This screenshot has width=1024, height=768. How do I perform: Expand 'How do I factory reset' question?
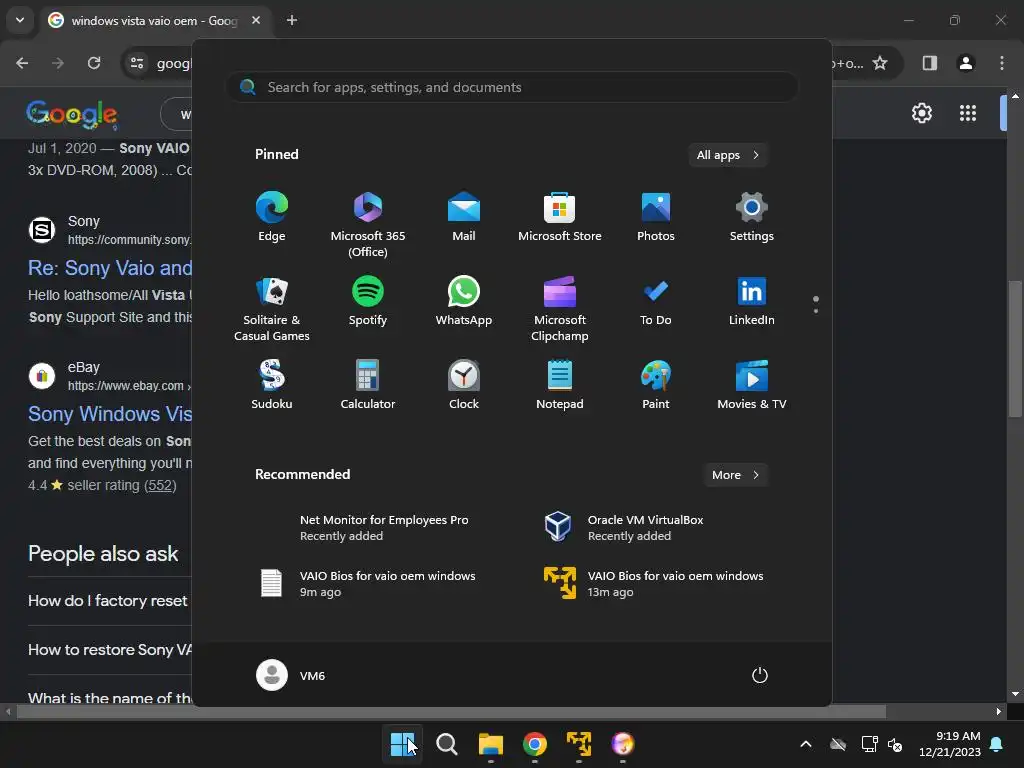click(108, 601)
